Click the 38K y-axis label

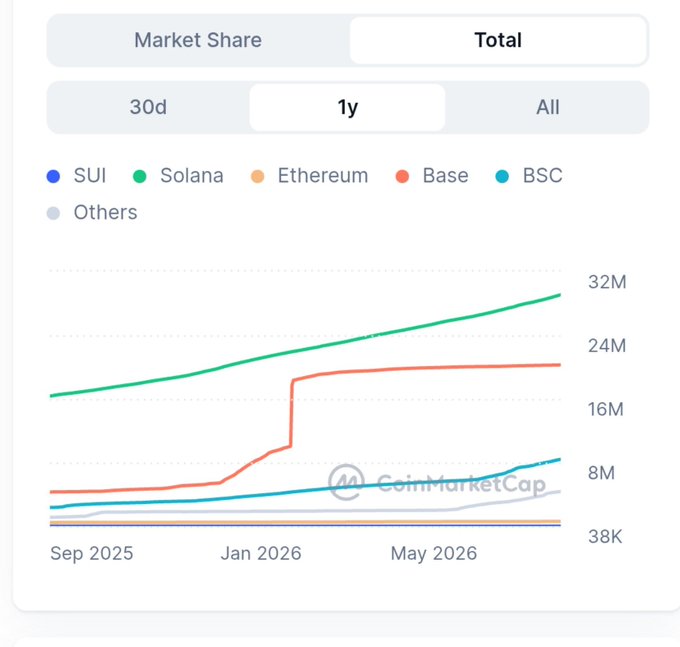tap(605, 537)
